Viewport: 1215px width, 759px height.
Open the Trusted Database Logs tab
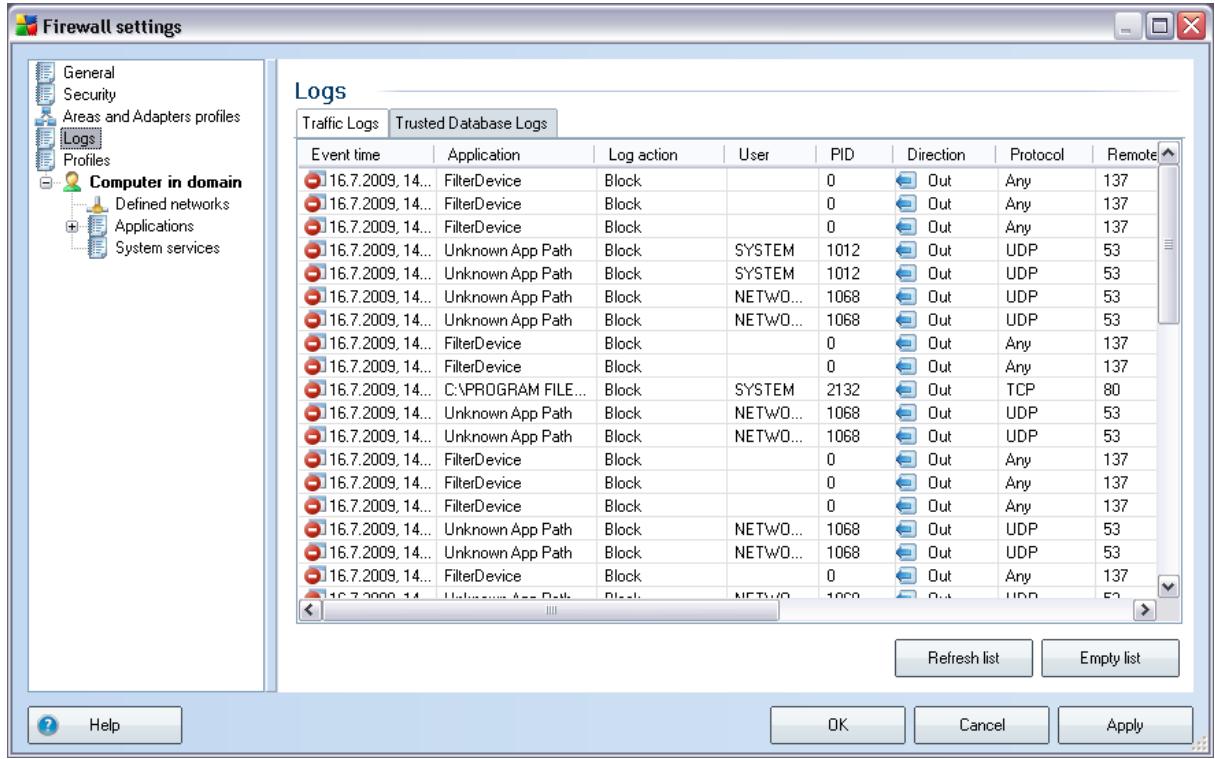pyautogui.click(x=473, y=123)
